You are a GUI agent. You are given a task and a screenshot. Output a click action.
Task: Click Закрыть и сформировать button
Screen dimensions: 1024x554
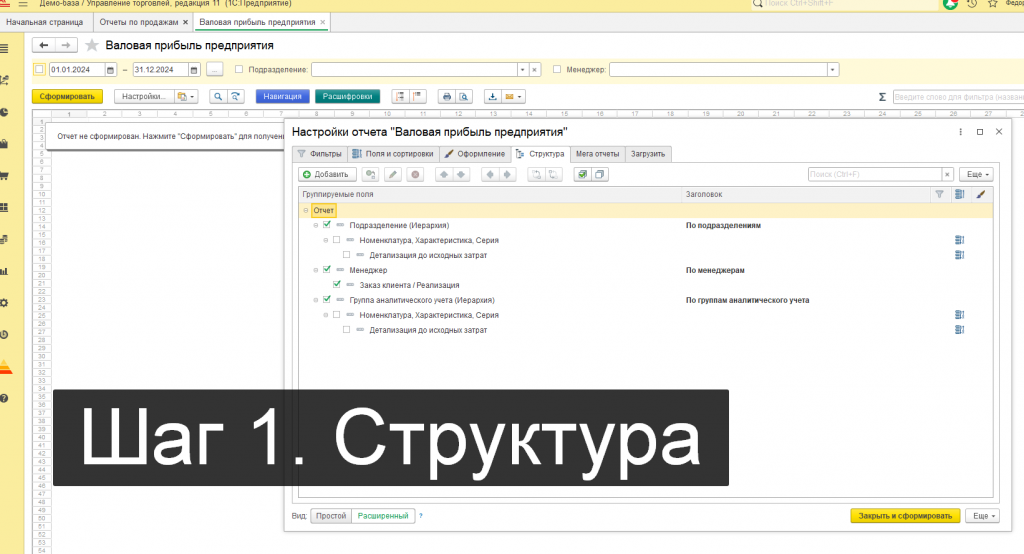(x=905, y=516)
